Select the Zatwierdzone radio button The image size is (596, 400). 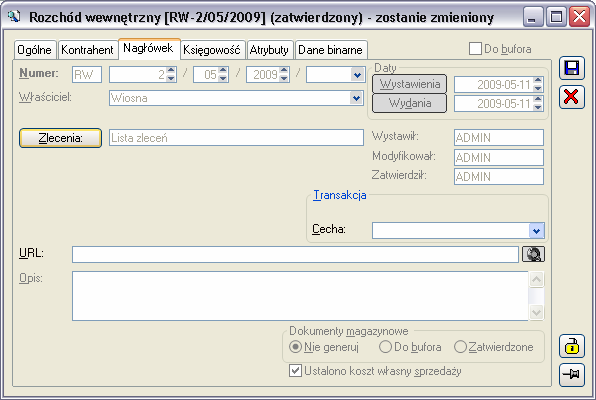point(460,347)
